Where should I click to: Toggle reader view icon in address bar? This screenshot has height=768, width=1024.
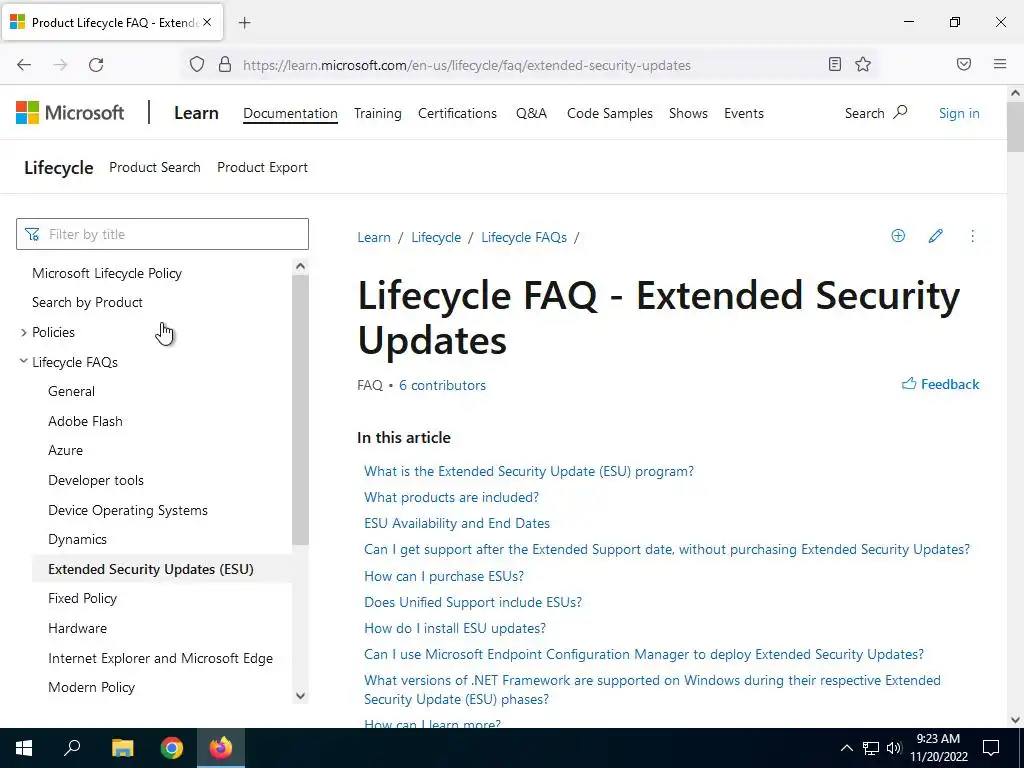click(x=835, y=64)
